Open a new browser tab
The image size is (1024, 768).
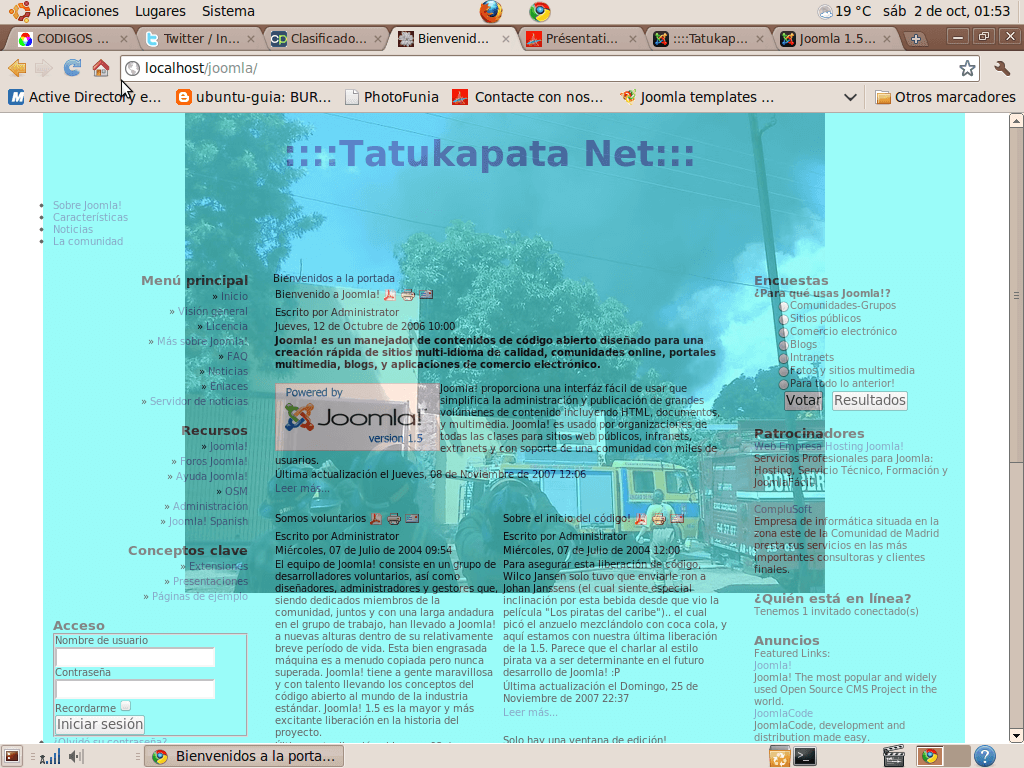(916, 39)
